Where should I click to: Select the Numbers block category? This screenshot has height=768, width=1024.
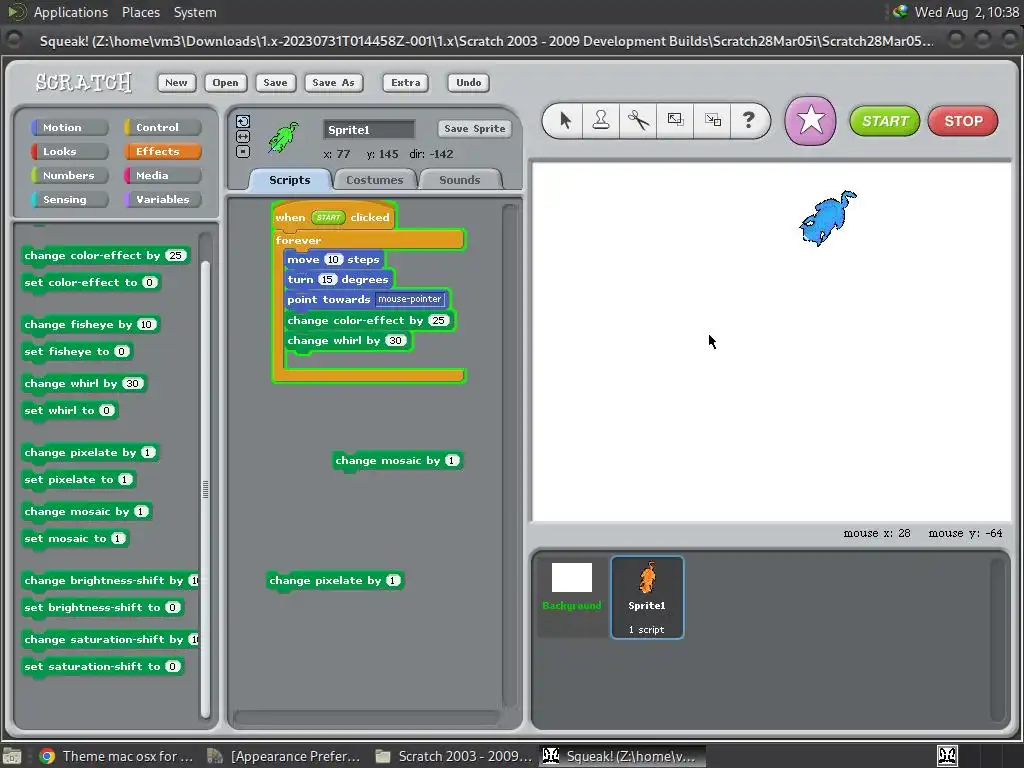coord(69,176)
